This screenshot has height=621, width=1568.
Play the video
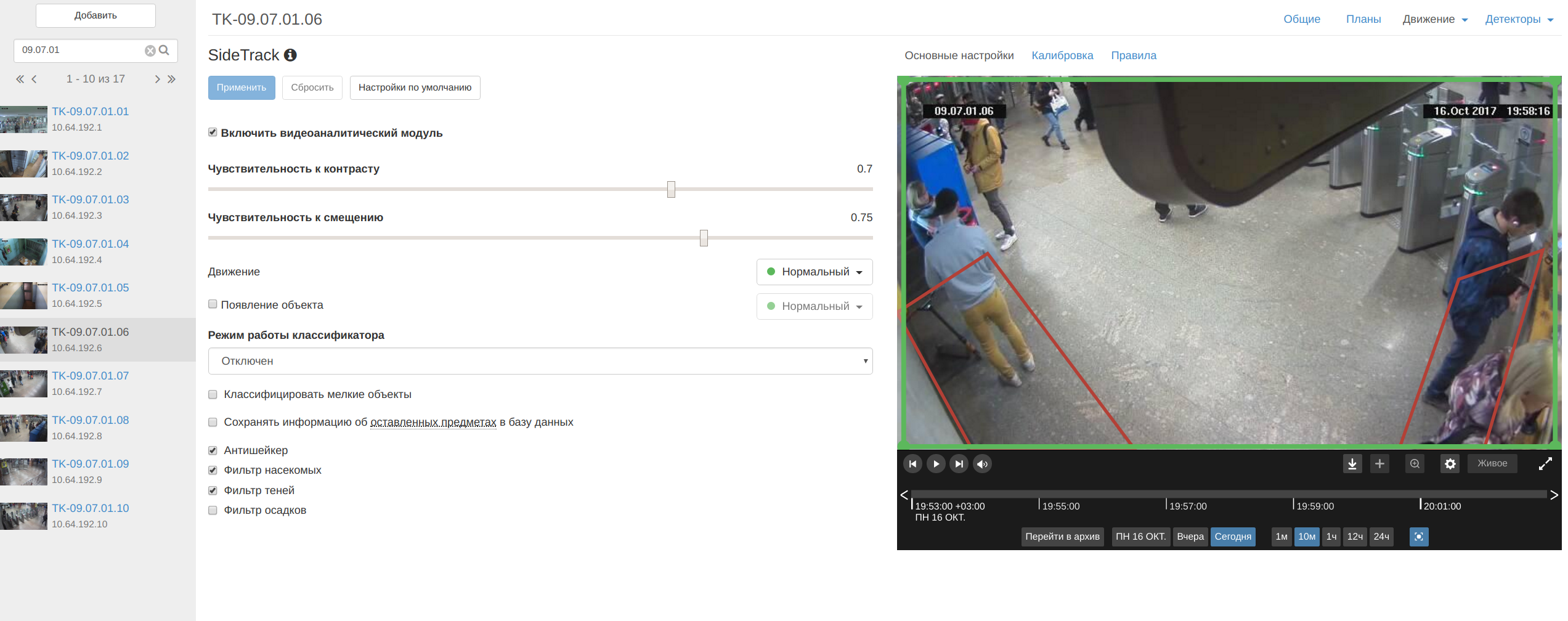click(936, 464)
